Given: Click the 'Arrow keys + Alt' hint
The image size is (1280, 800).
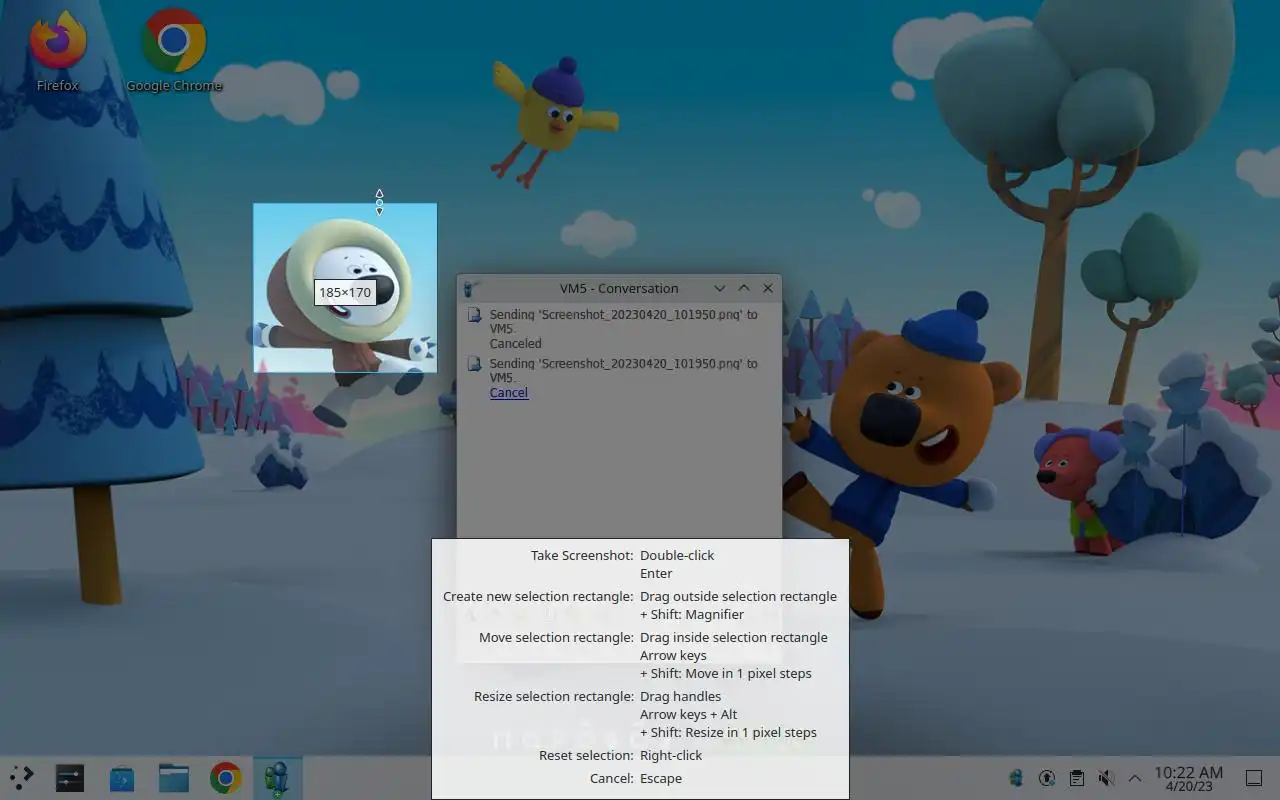Looking at the screenshot, I should pyautogui.click(x=688, y=714).
